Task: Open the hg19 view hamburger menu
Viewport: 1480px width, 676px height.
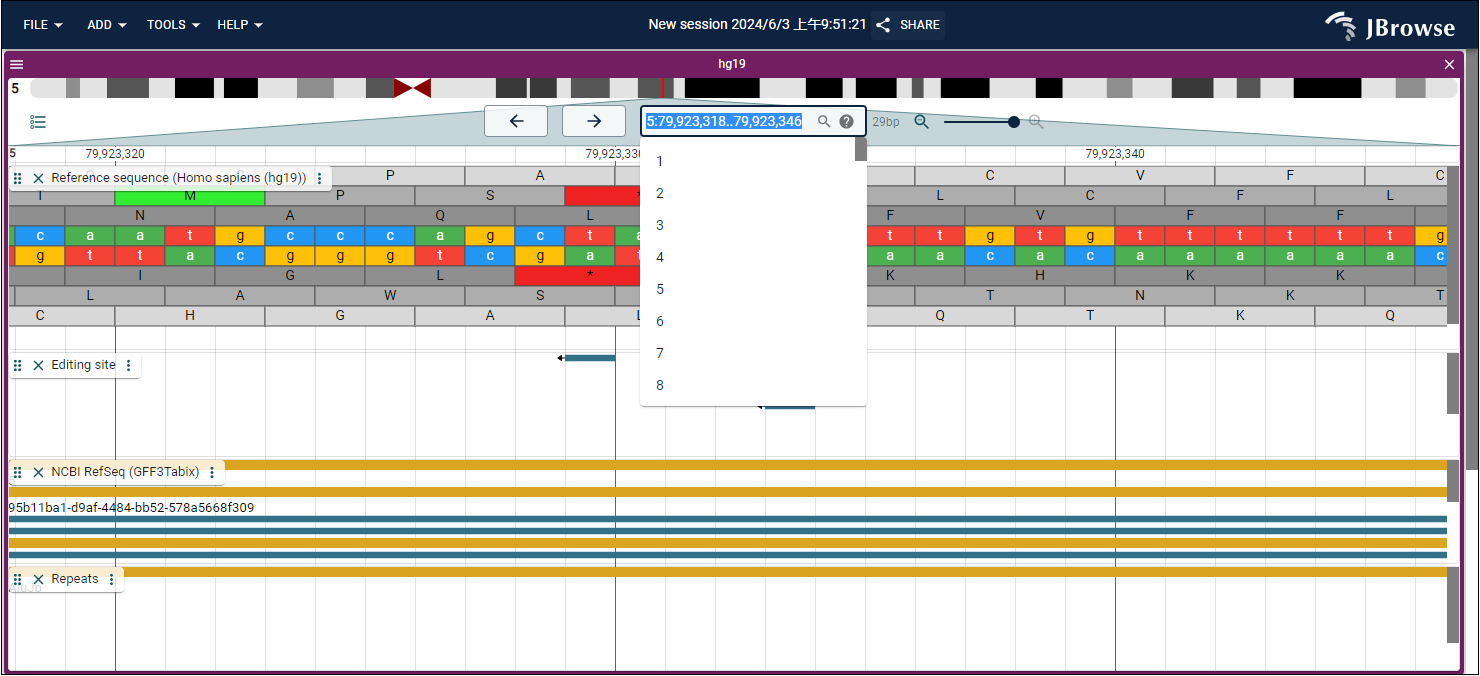Action: point(16,64)
